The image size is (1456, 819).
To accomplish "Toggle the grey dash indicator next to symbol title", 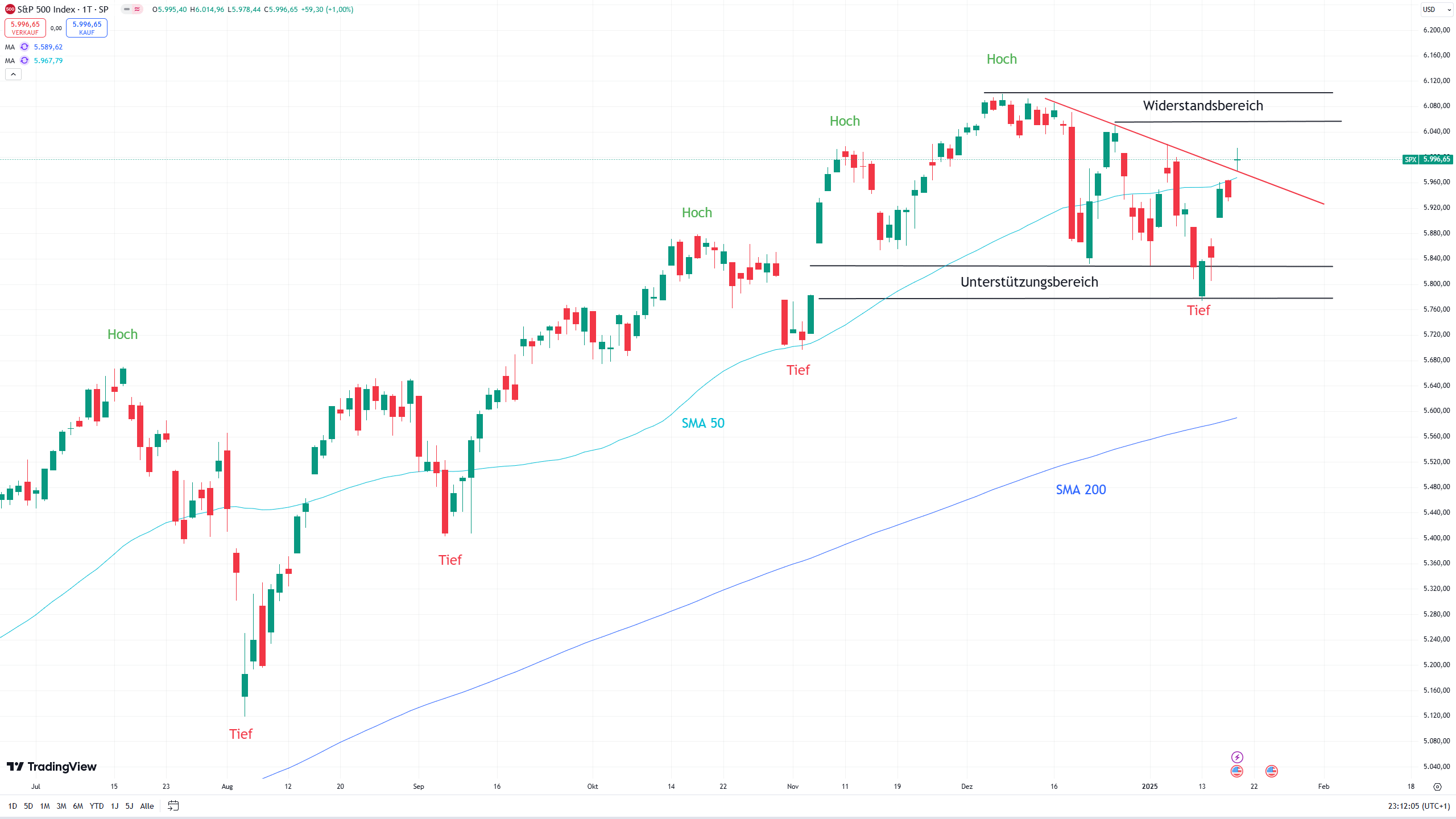I will pos(127,9).
